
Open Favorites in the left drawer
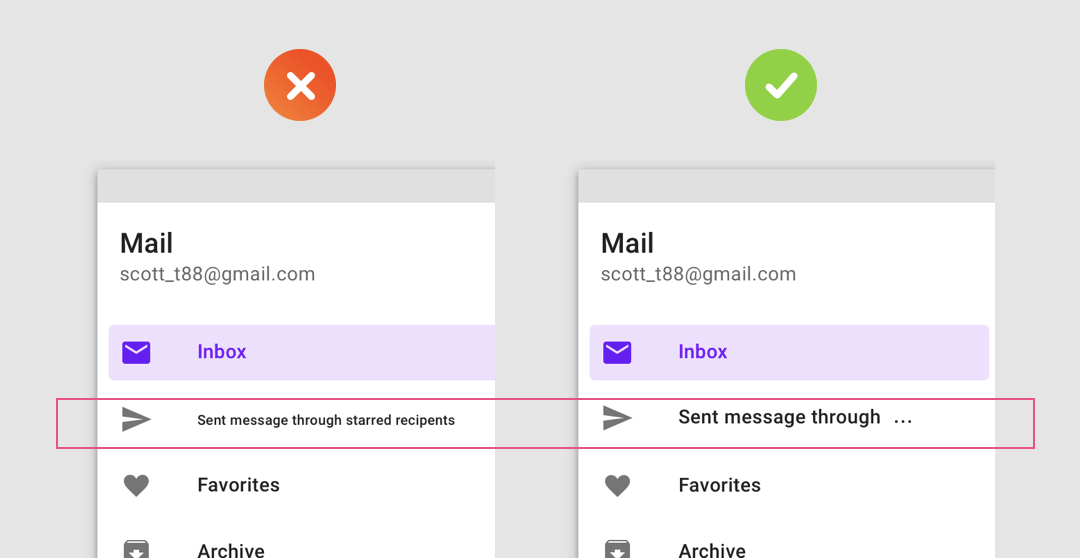coord(238,485)
